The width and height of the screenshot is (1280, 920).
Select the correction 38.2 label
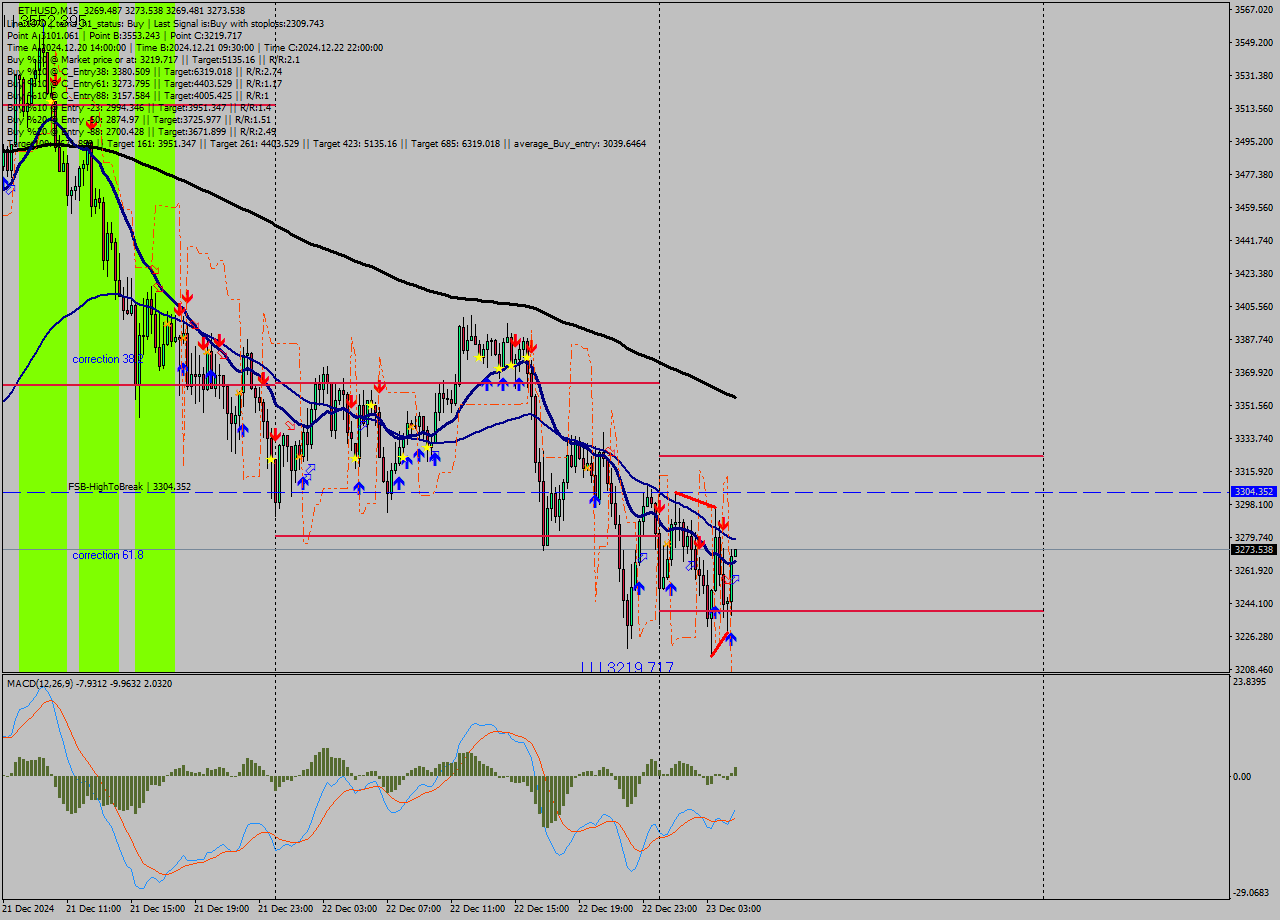click(x=108, y=358)
